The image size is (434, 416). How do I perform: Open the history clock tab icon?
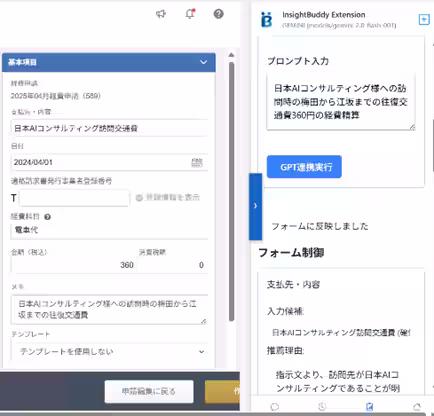coord(322,407)
